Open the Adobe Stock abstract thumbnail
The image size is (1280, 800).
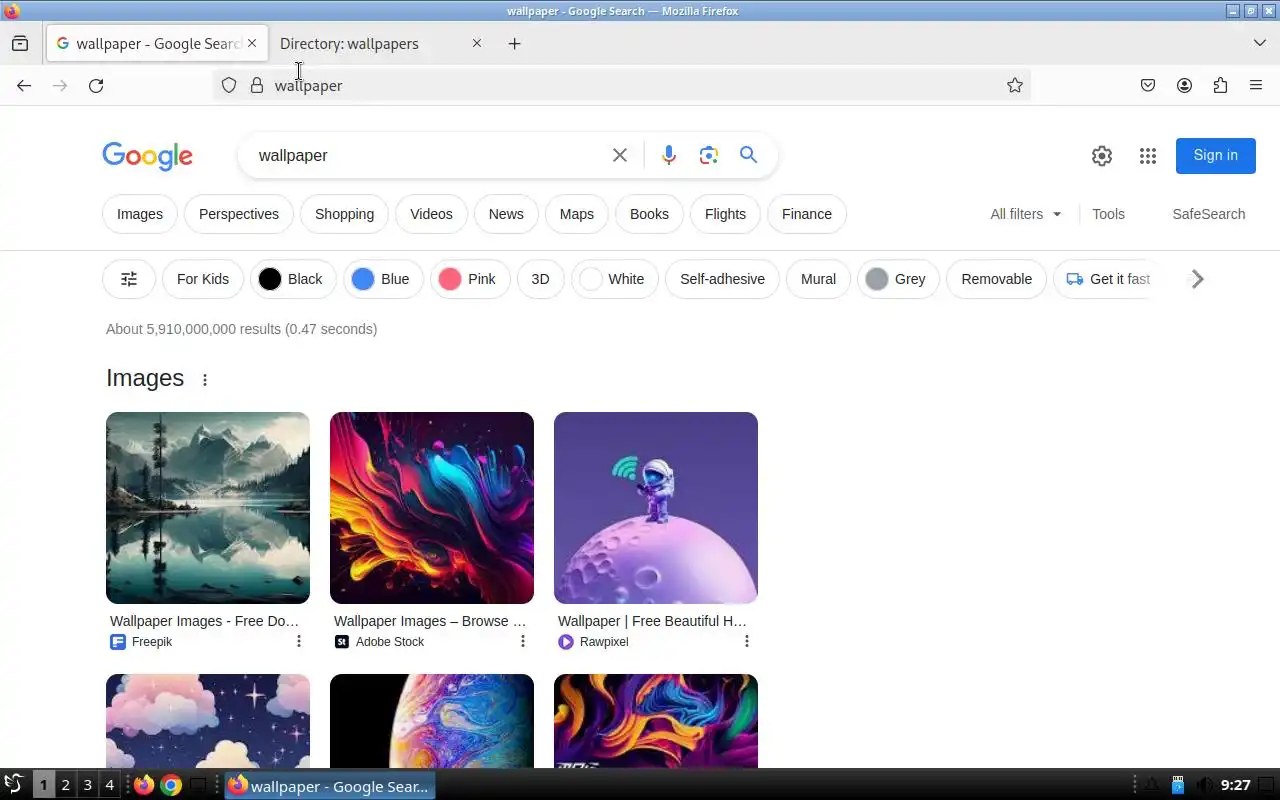432,508
